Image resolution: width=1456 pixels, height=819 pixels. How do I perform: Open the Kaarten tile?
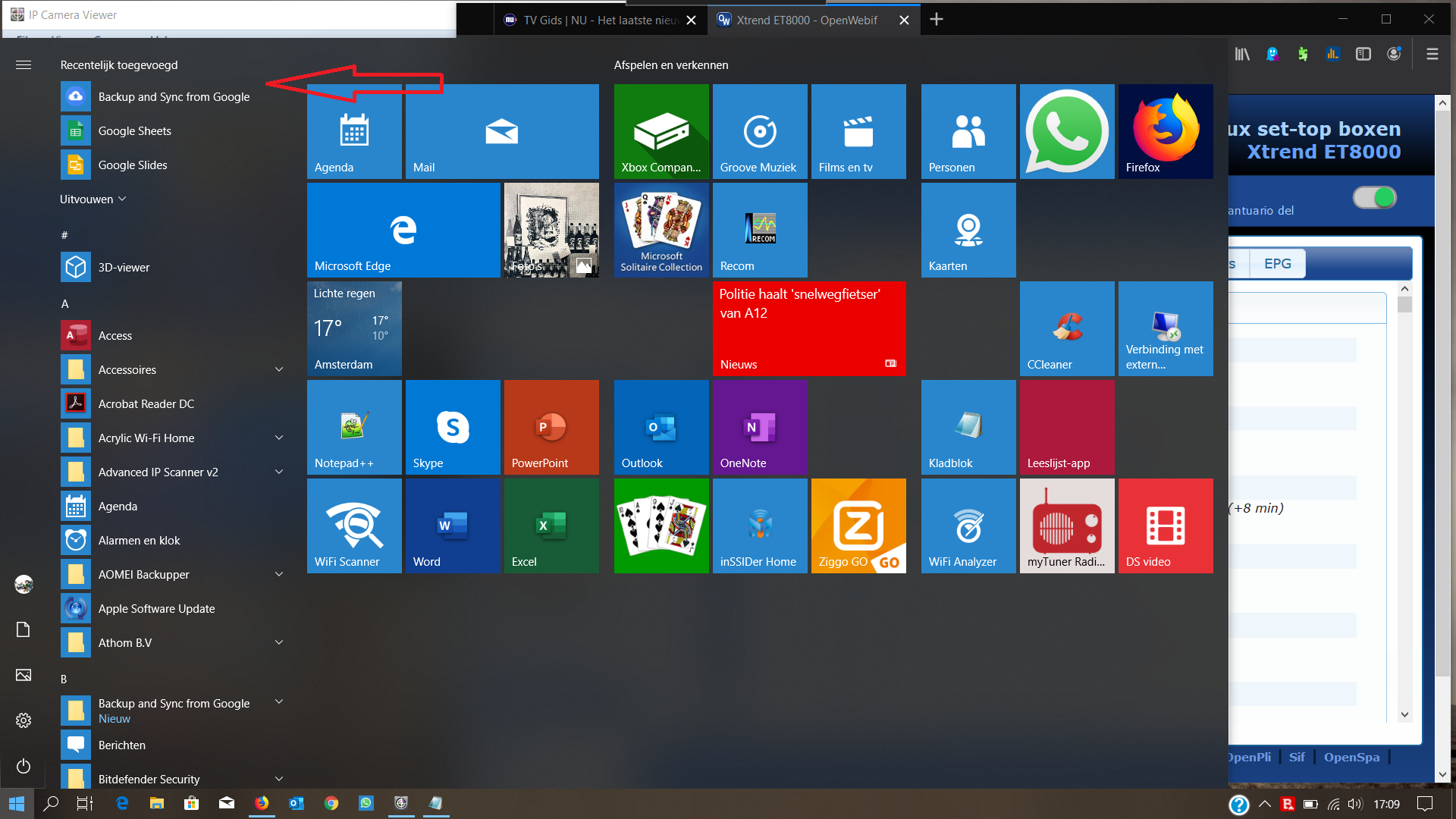pos(968,230)
